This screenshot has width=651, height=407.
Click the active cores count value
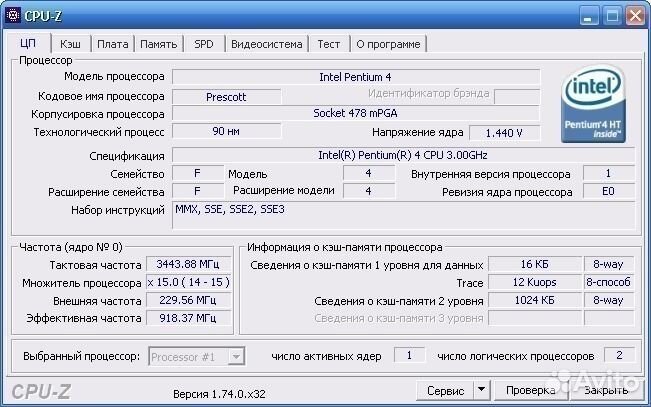click(x=409, y=355)
